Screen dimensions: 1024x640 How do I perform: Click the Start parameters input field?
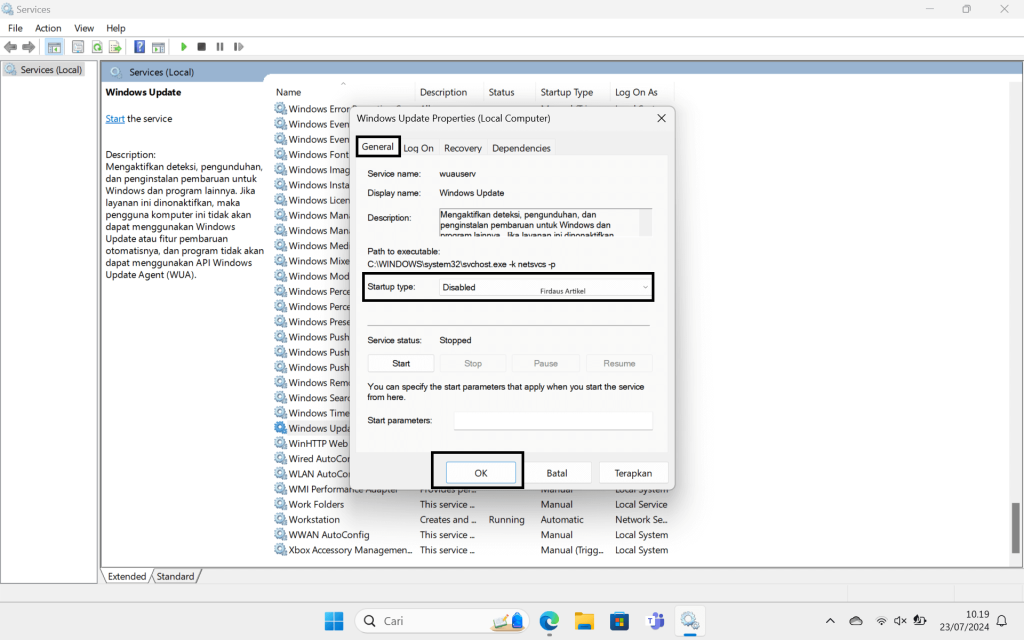553,421
